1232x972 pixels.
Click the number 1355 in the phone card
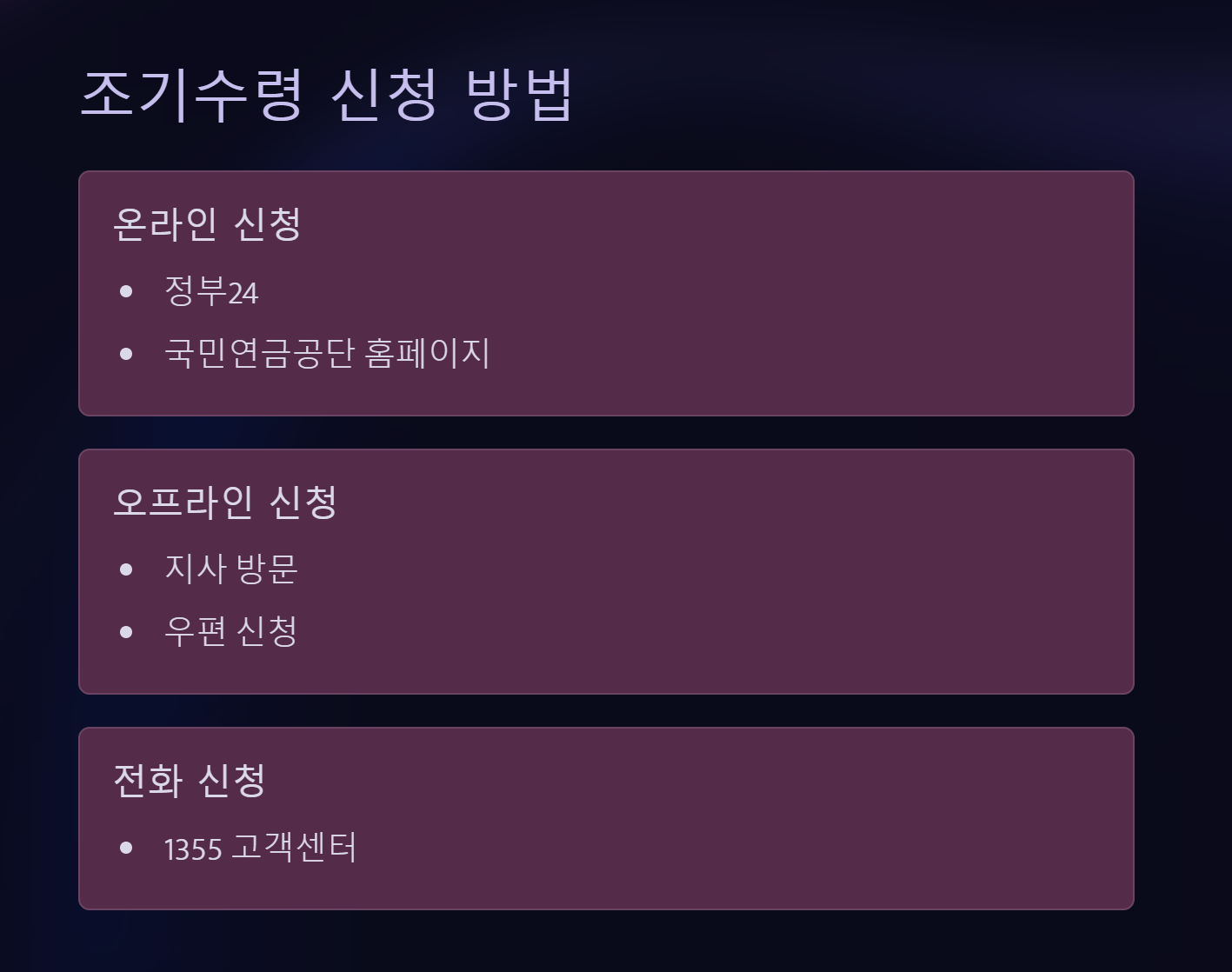coord(193,849)
